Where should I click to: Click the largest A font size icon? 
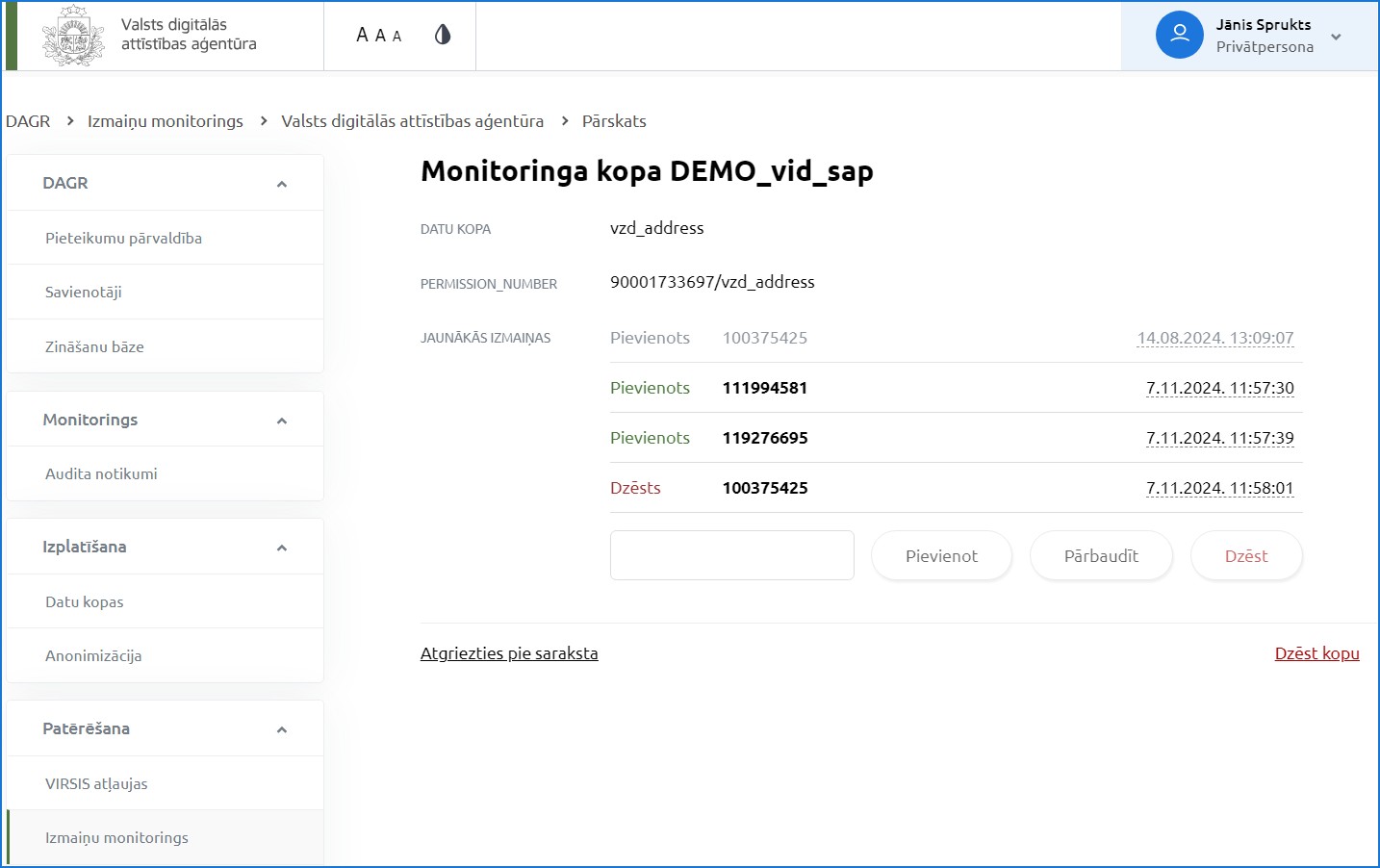363,35
